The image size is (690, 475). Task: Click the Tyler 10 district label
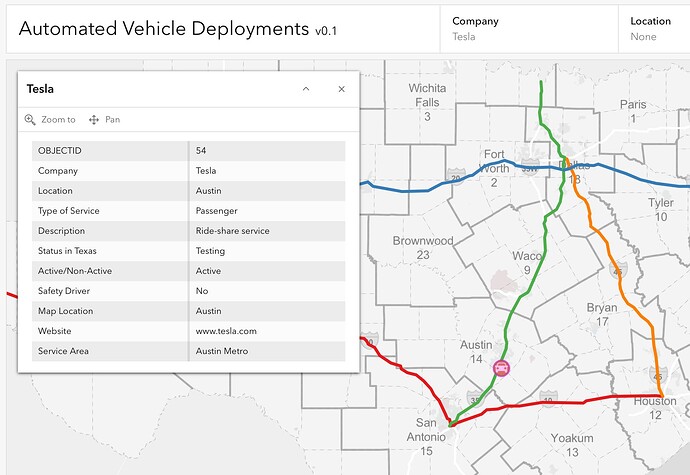pyautogui.click(x=661, y=210)
